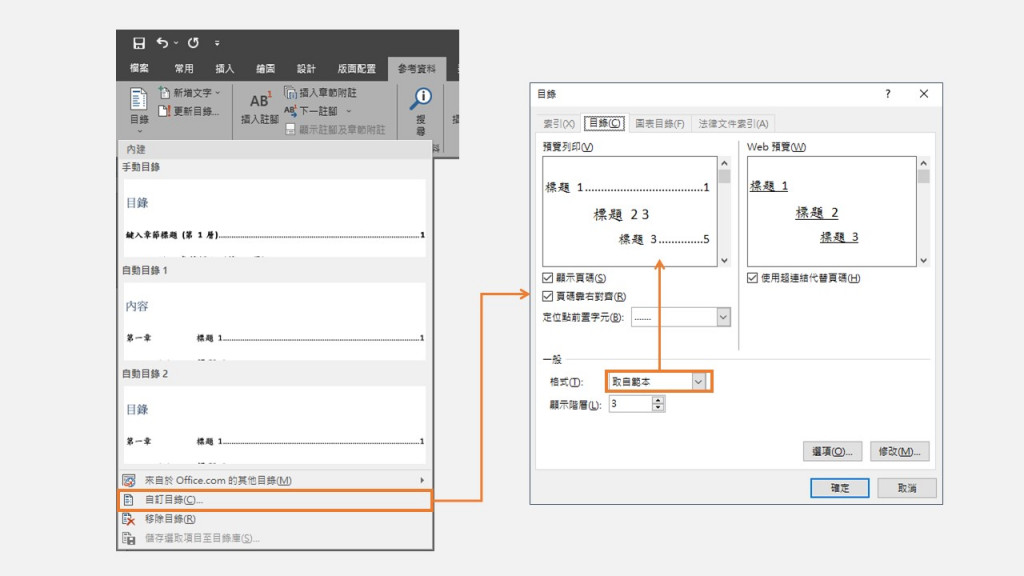The image size is (1024, 576).
Task: Click the 自訂目錄 document icon
Action: coord(129,500)
